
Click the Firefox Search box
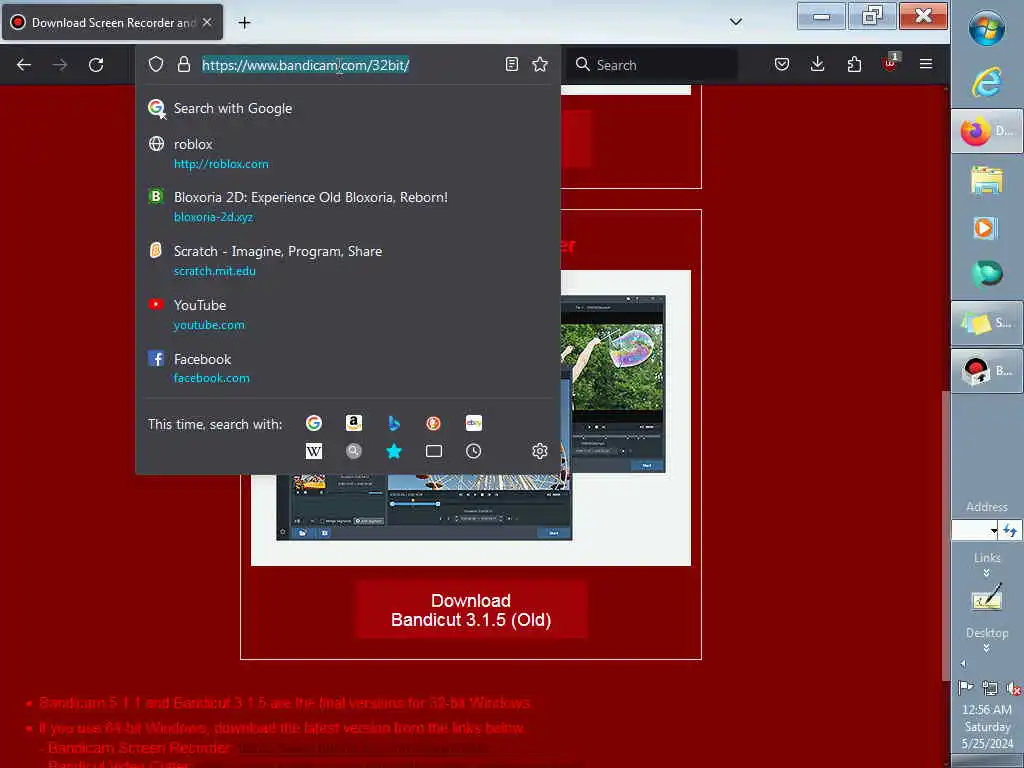(x=652, y=65)
